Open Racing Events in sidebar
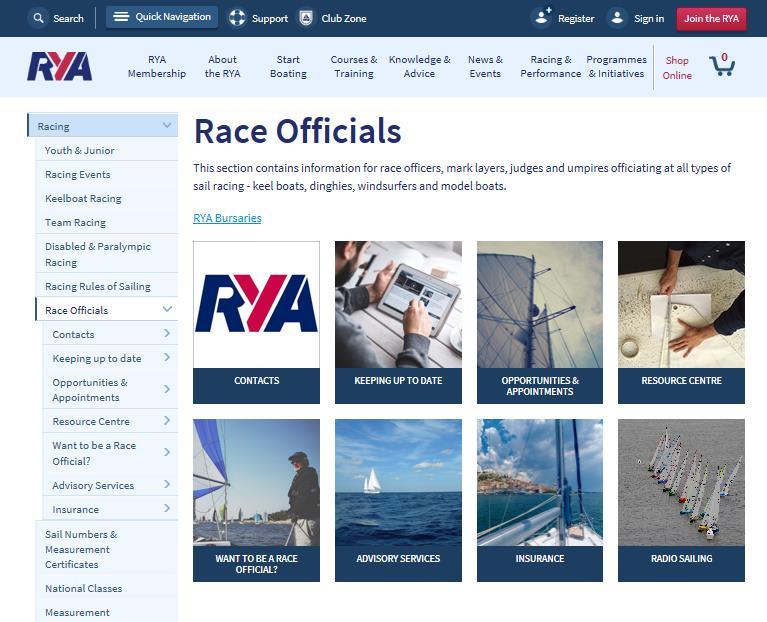767x622 pixels. coord(107,174)
